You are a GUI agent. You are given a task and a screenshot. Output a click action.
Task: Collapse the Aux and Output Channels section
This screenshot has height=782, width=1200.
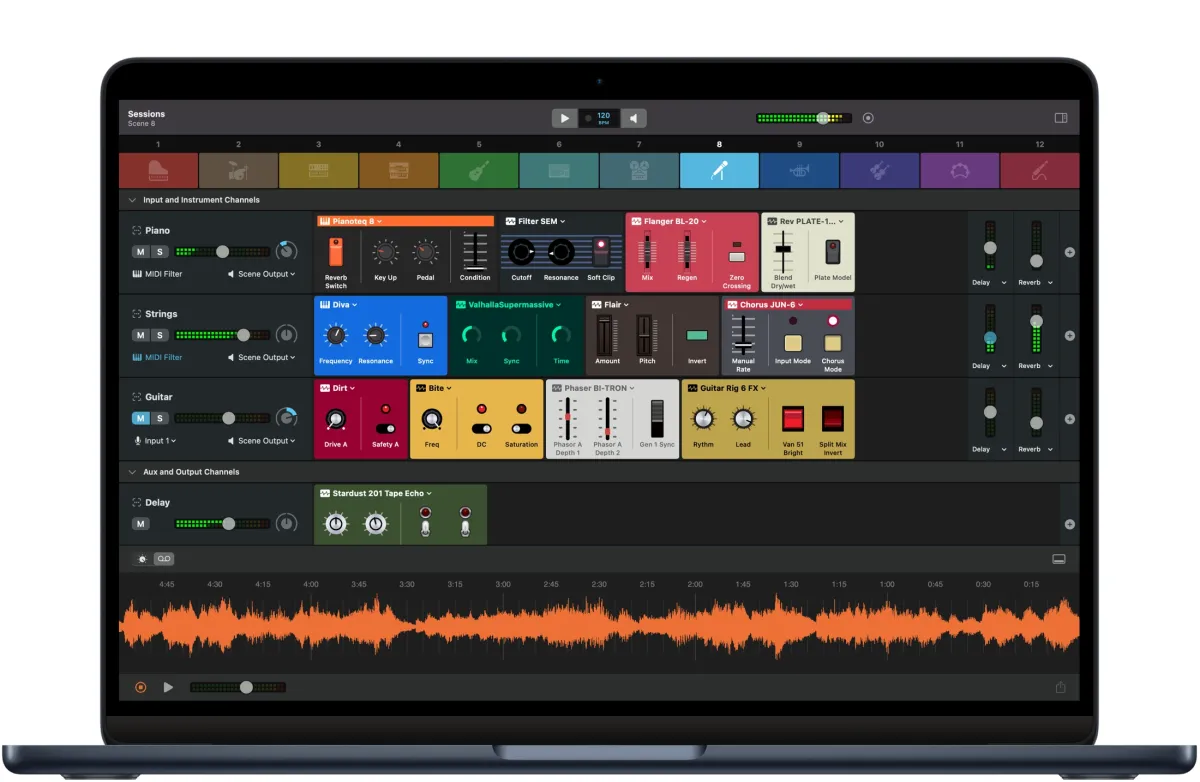pos(133,472)
